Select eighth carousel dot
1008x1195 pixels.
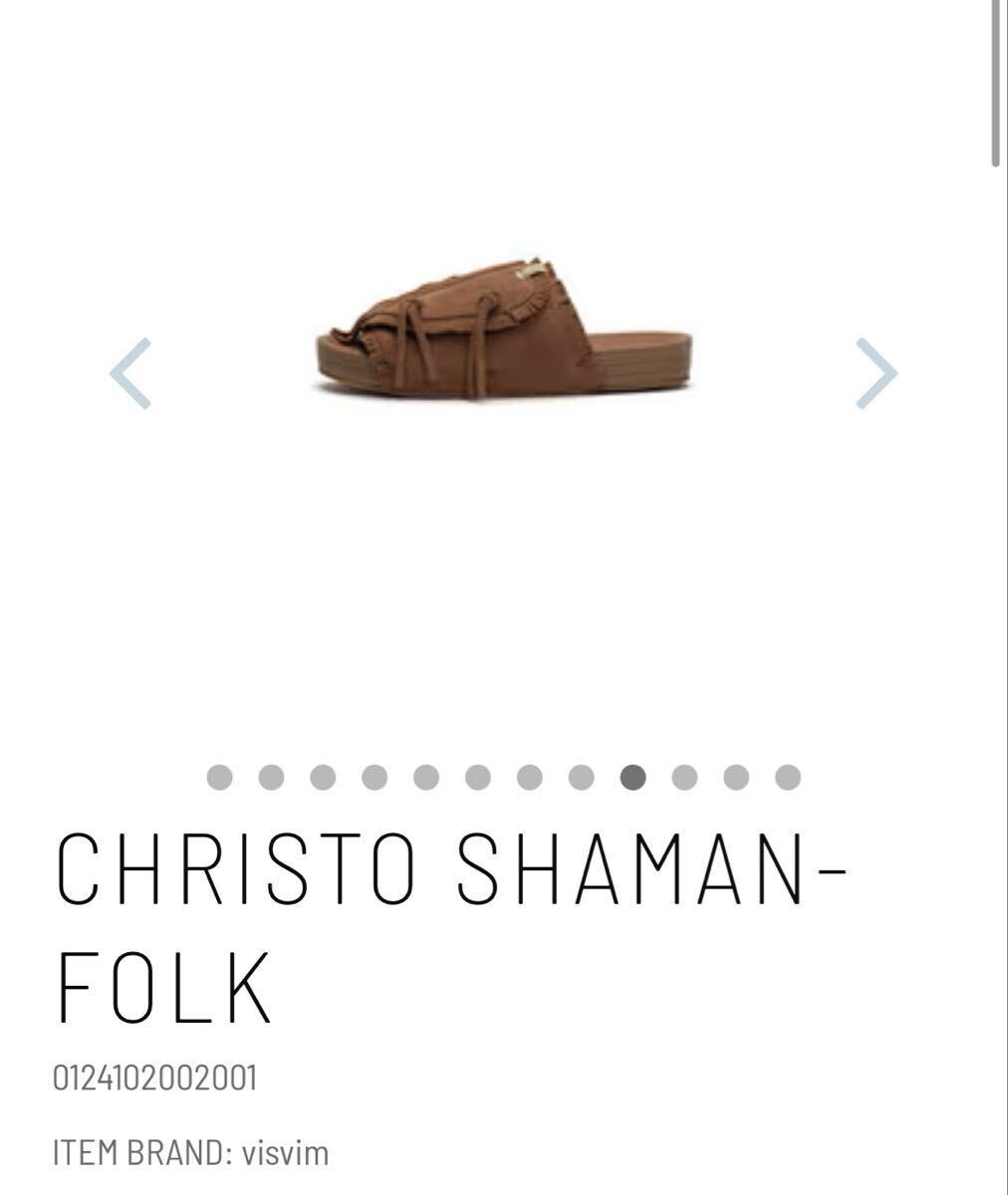582,777
